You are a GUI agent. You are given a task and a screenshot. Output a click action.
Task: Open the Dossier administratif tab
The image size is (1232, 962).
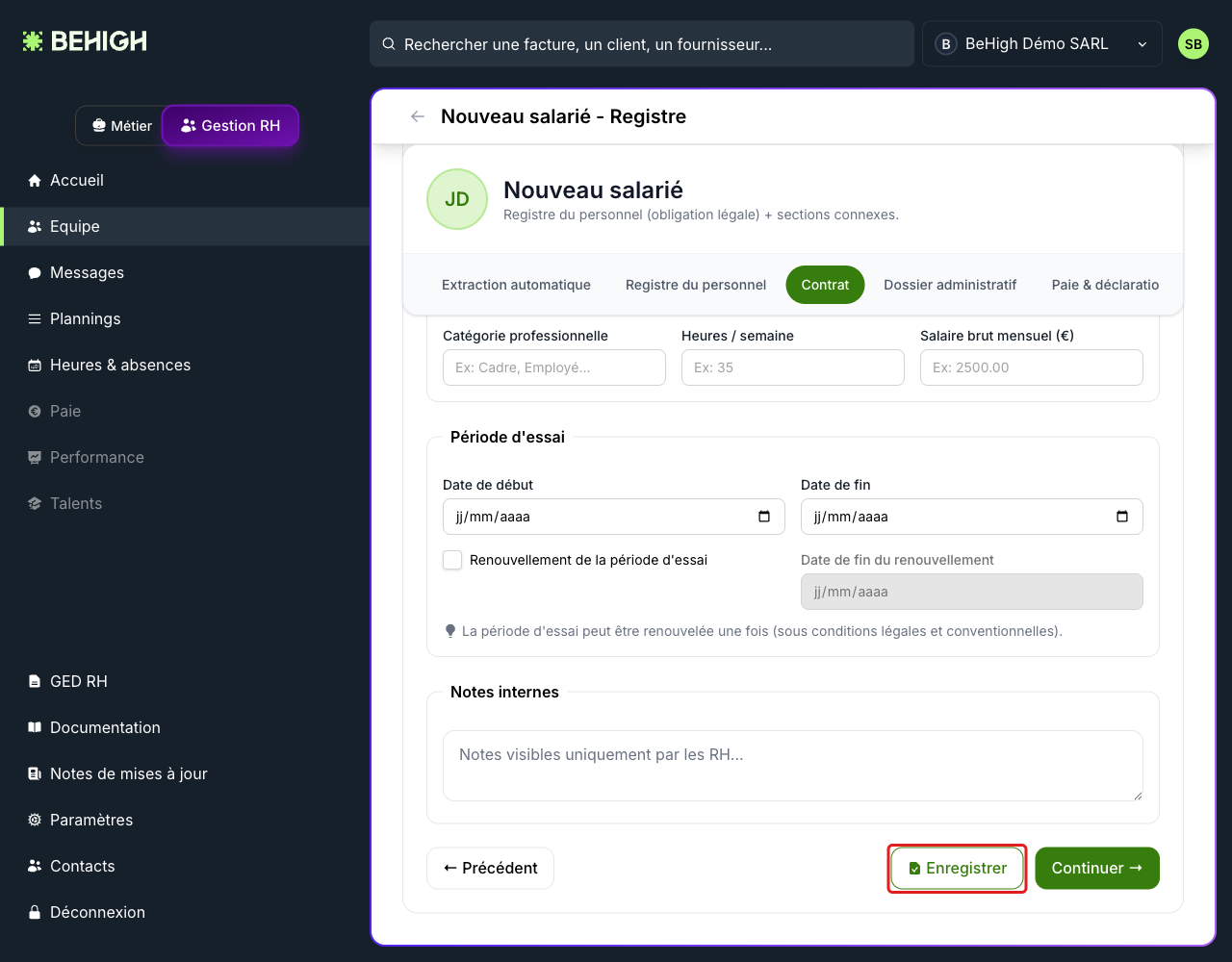click(950, 285)
